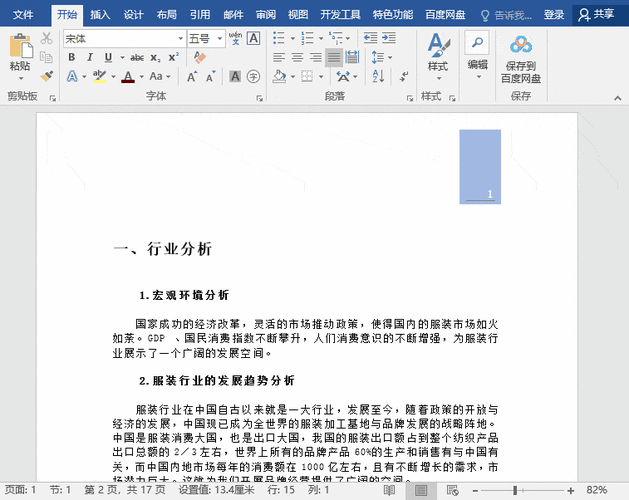Viewport: 629px width, 500px height.
Task: Click the paragraph shading bucket icon
Action: (279, 76)
